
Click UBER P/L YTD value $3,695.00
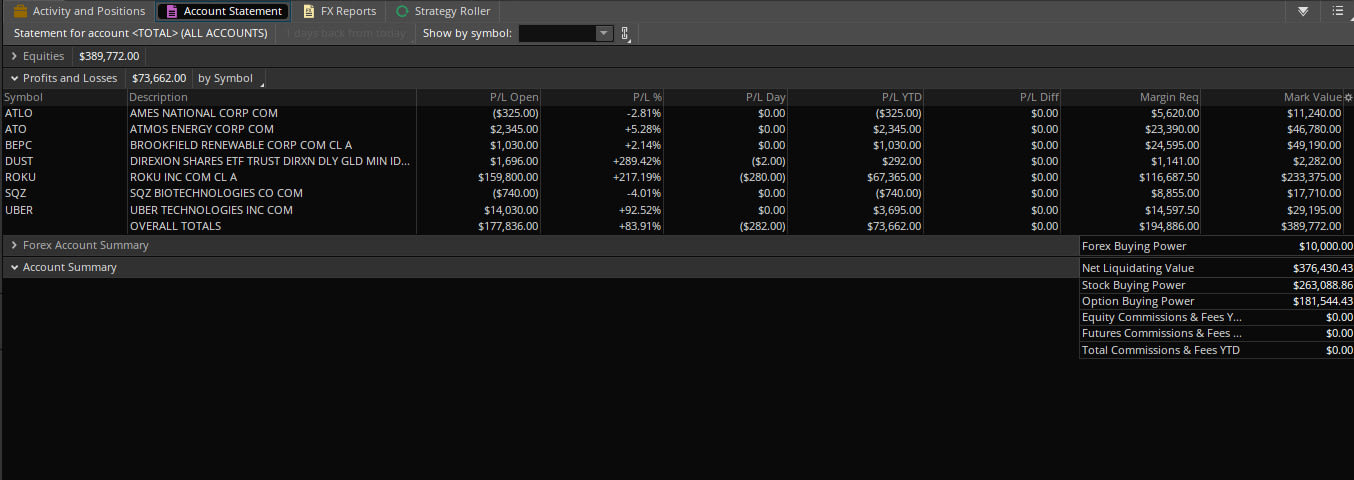(895, 210)
